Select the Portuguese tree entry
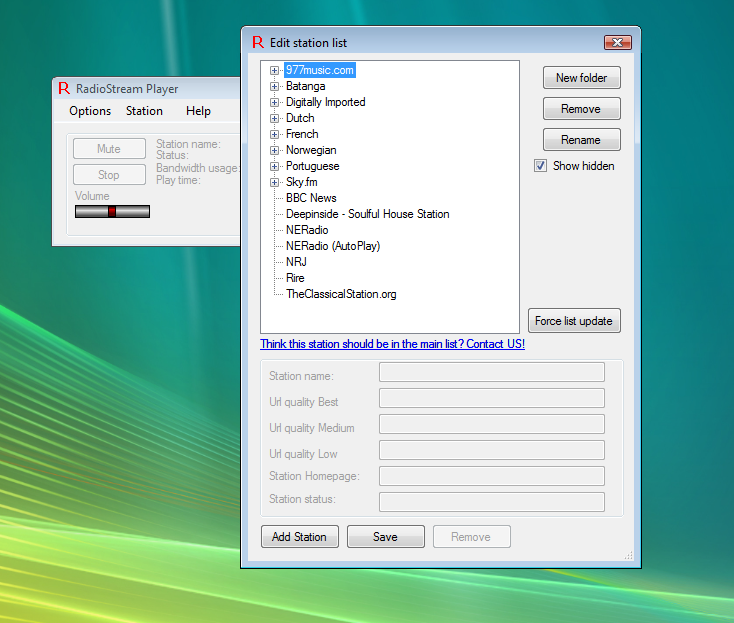This screenshot has width=734, height=623. click(x=313, y=166)
